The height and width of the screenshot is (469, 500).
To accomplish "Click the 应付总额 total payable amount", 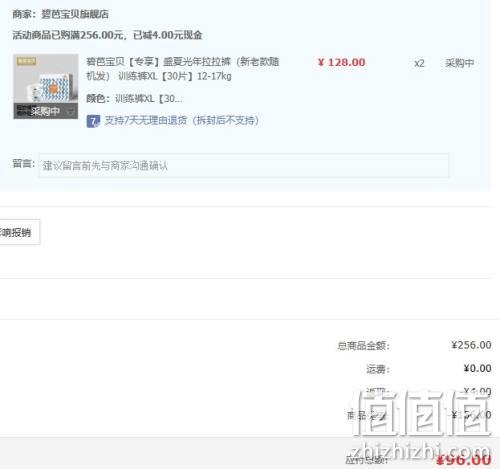I will coord(464,460).
